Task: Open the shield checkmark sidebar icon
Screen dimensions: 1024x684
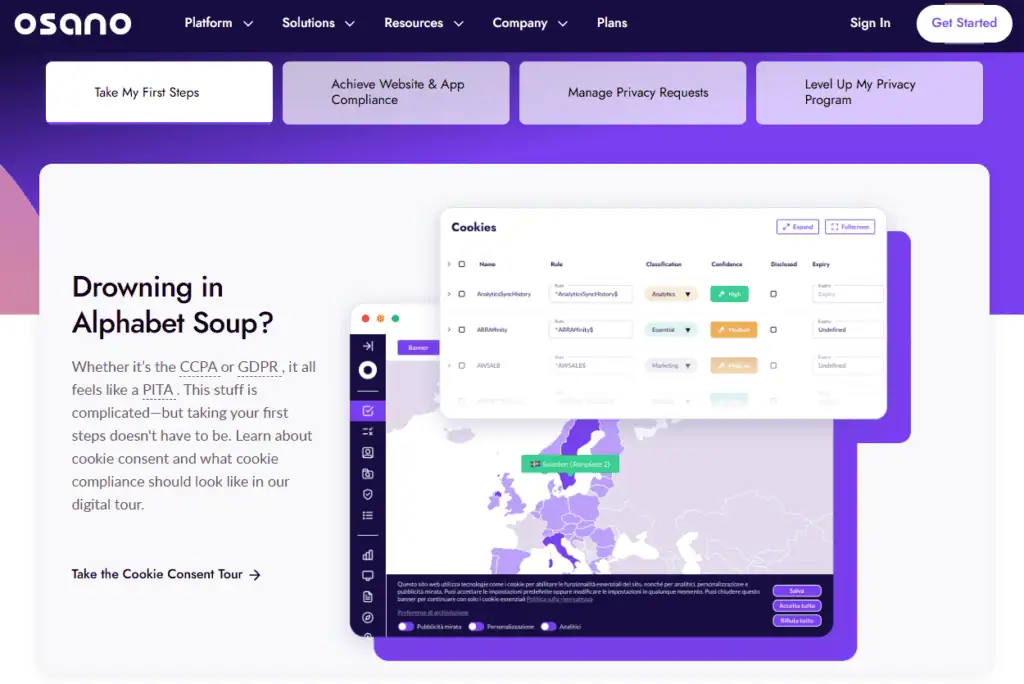Action: point(368,495)
